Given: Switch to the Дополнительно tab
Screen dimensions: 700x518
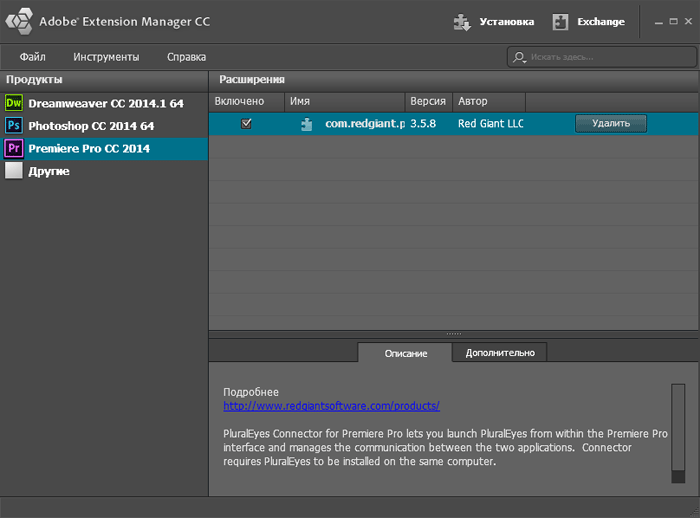Looking at the screenshot, I should (x=500, y=352).
